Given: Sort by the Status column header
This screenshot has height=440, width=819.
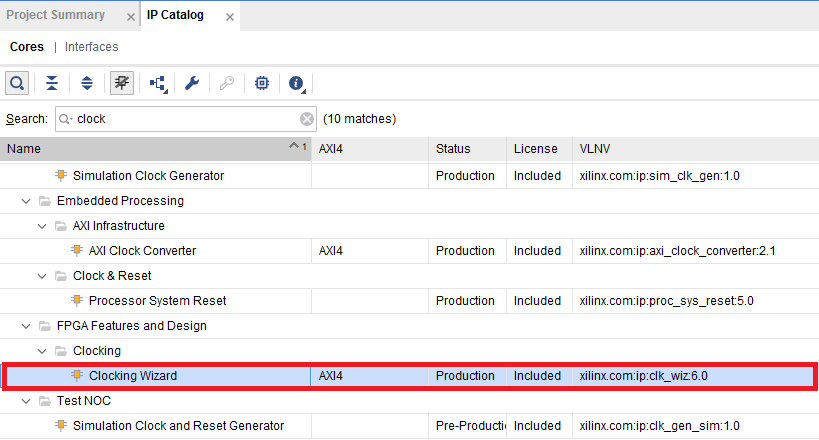Looking at the screenshot, I should click(x=467, y=149).
